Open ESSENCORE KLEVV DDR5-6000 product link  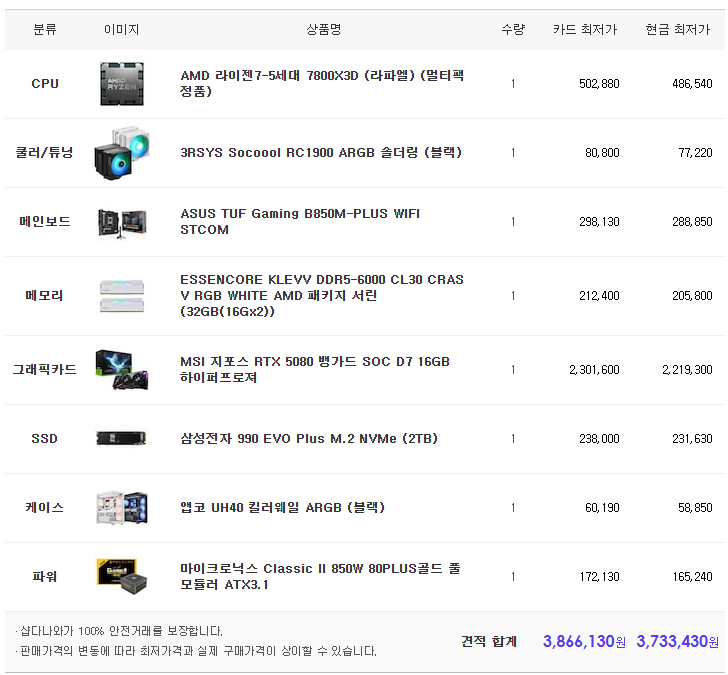(322, 295)
